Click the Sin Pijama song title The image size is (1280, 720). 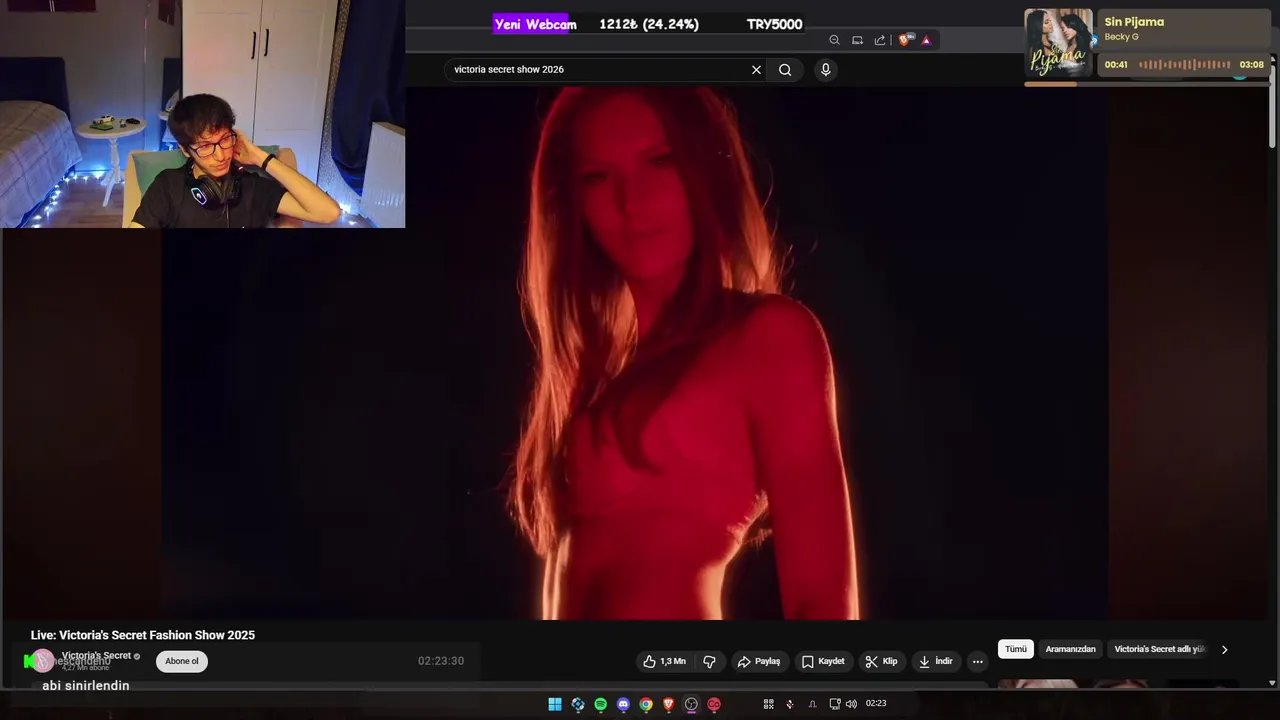[1134, 22]
